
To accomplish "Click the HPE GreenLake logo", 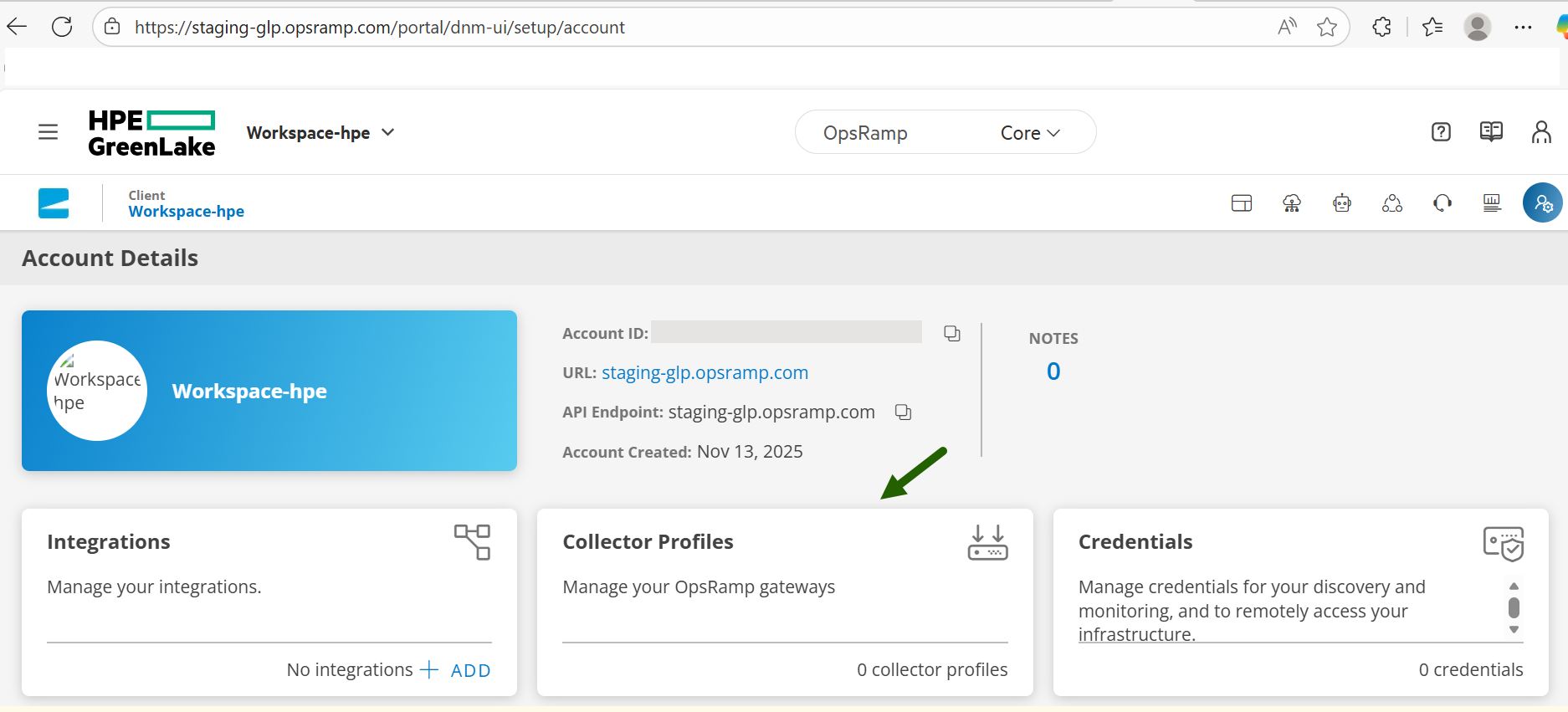I will [151, 133].
